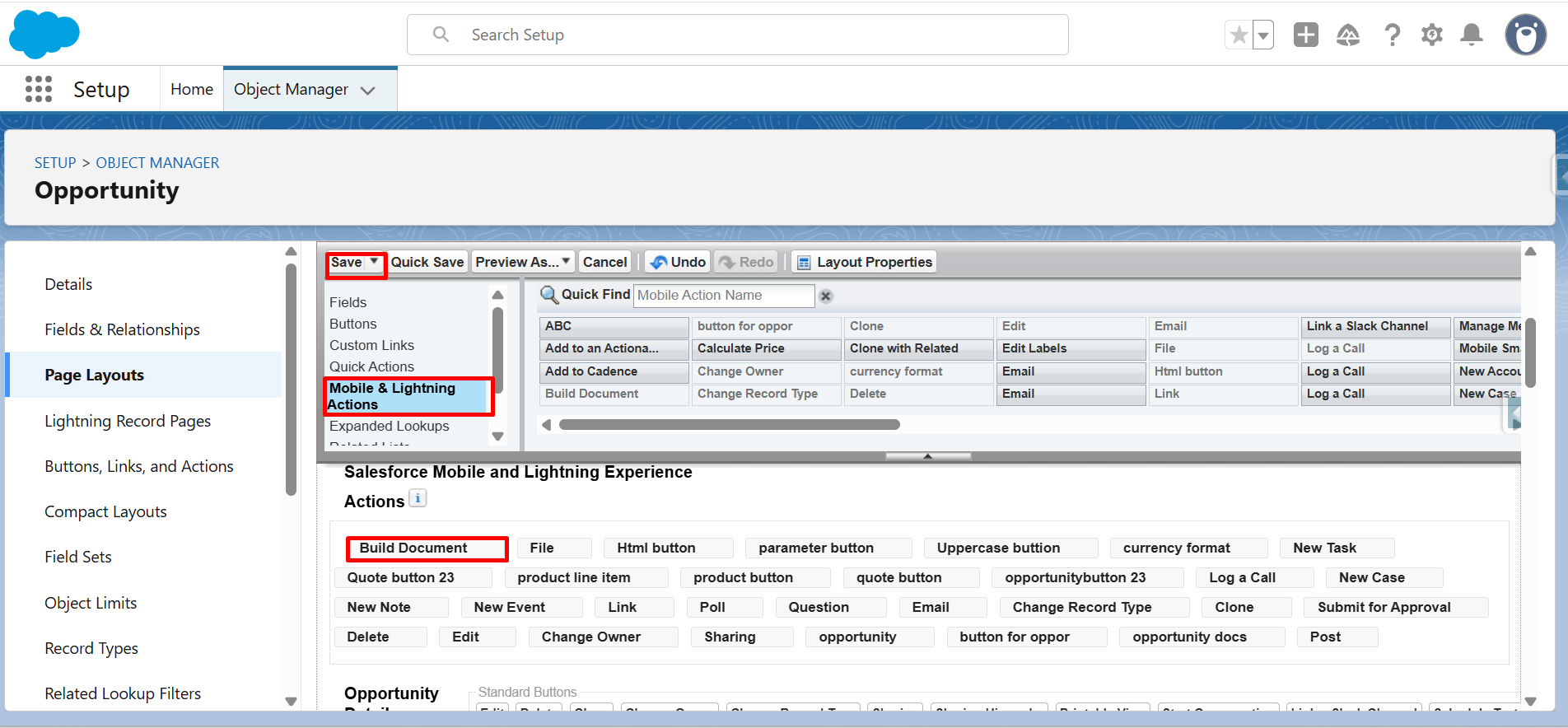Screen dimensions: 1568x728
Task: Collapse the palette using the handle arrow
Action: click(x=927, y=455)
